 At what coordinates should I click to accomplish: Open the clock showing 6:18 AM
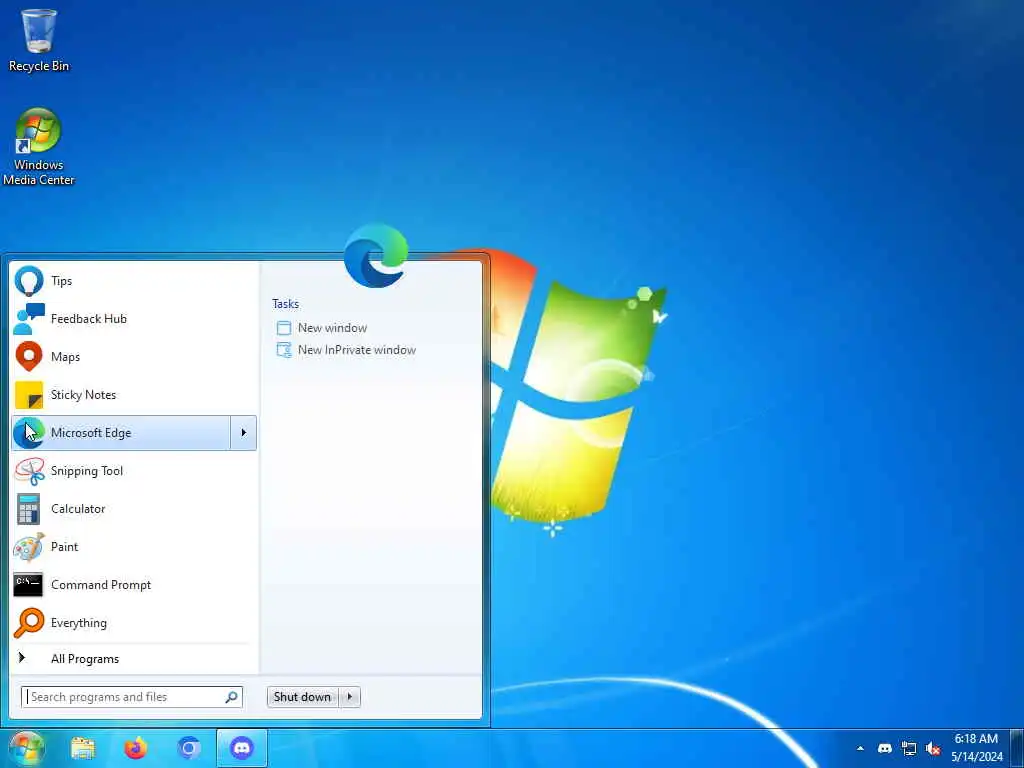(976, 748)
